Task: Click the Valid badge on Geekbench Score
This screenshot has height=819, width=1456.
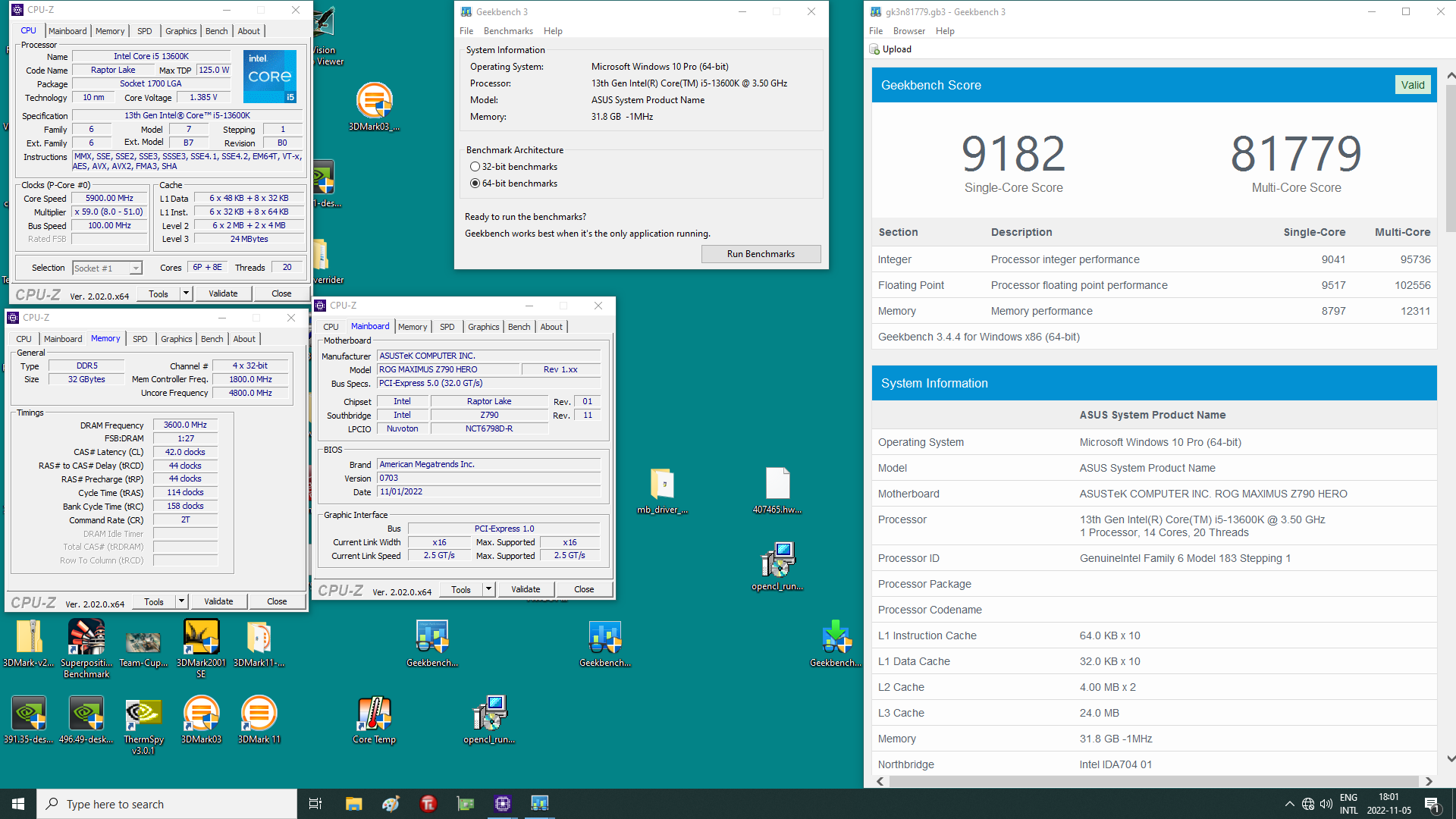Action: click(1413, 85)
